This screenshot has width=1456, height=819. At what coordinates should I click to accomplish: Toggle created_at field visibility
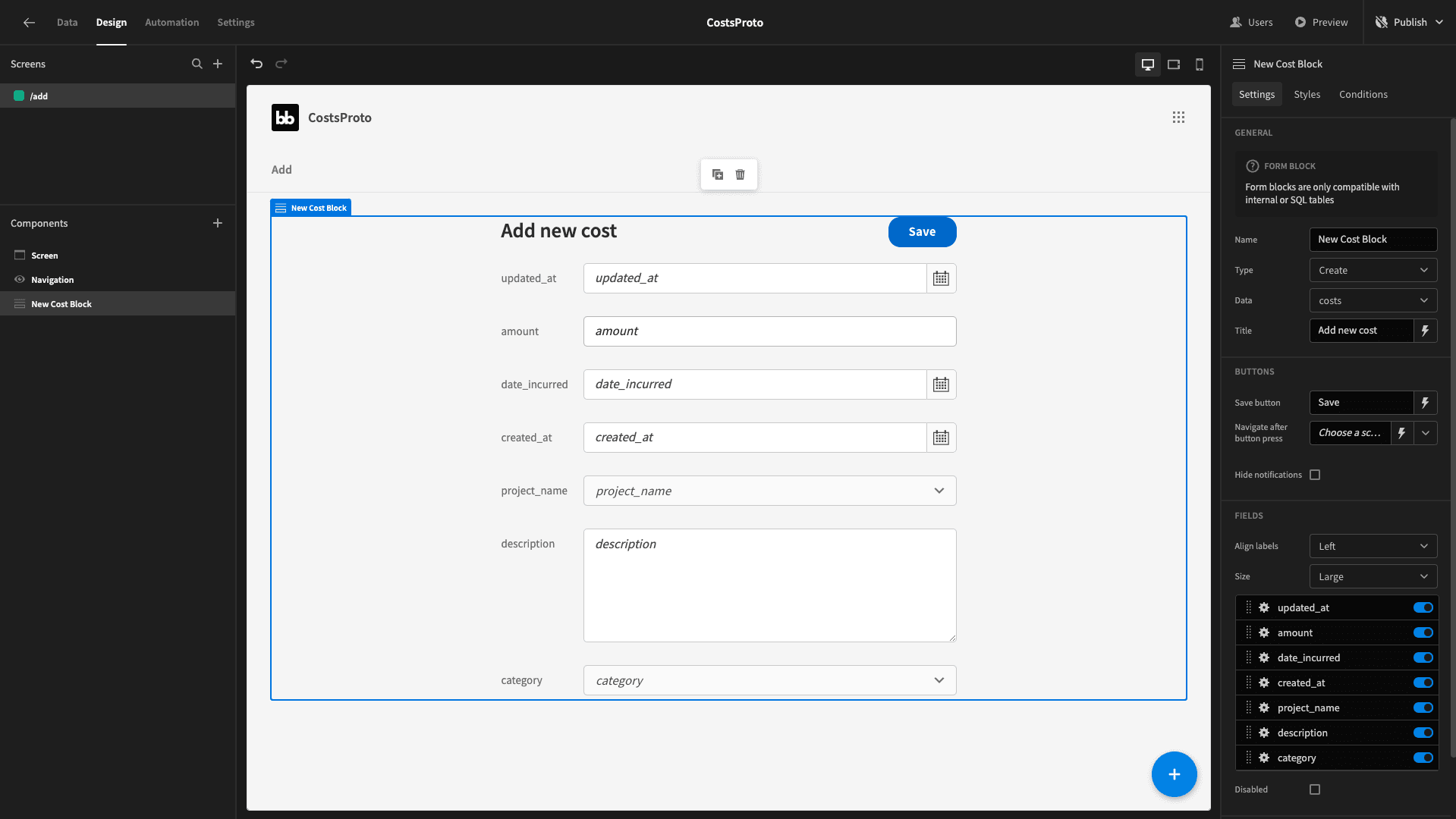(1423, 682)
